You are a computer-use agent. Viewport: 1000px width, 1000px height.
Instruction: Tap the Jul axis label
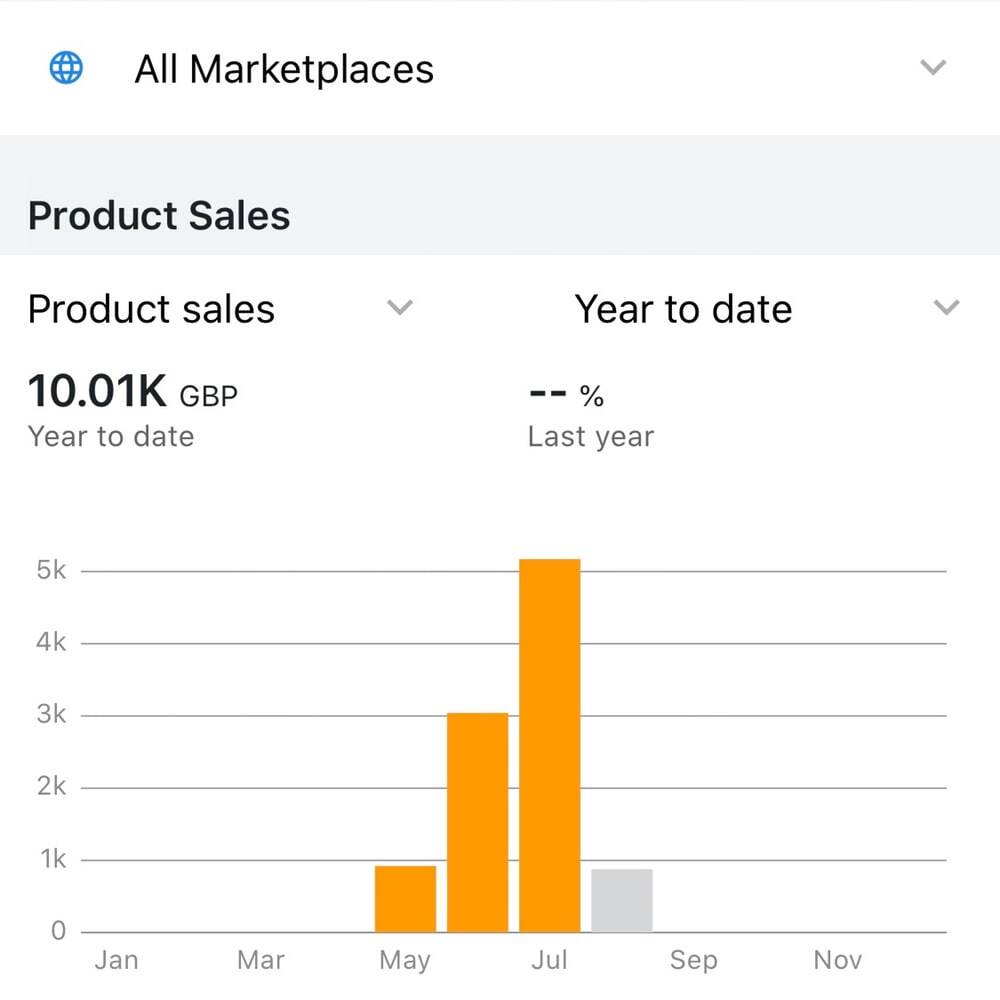549,960
